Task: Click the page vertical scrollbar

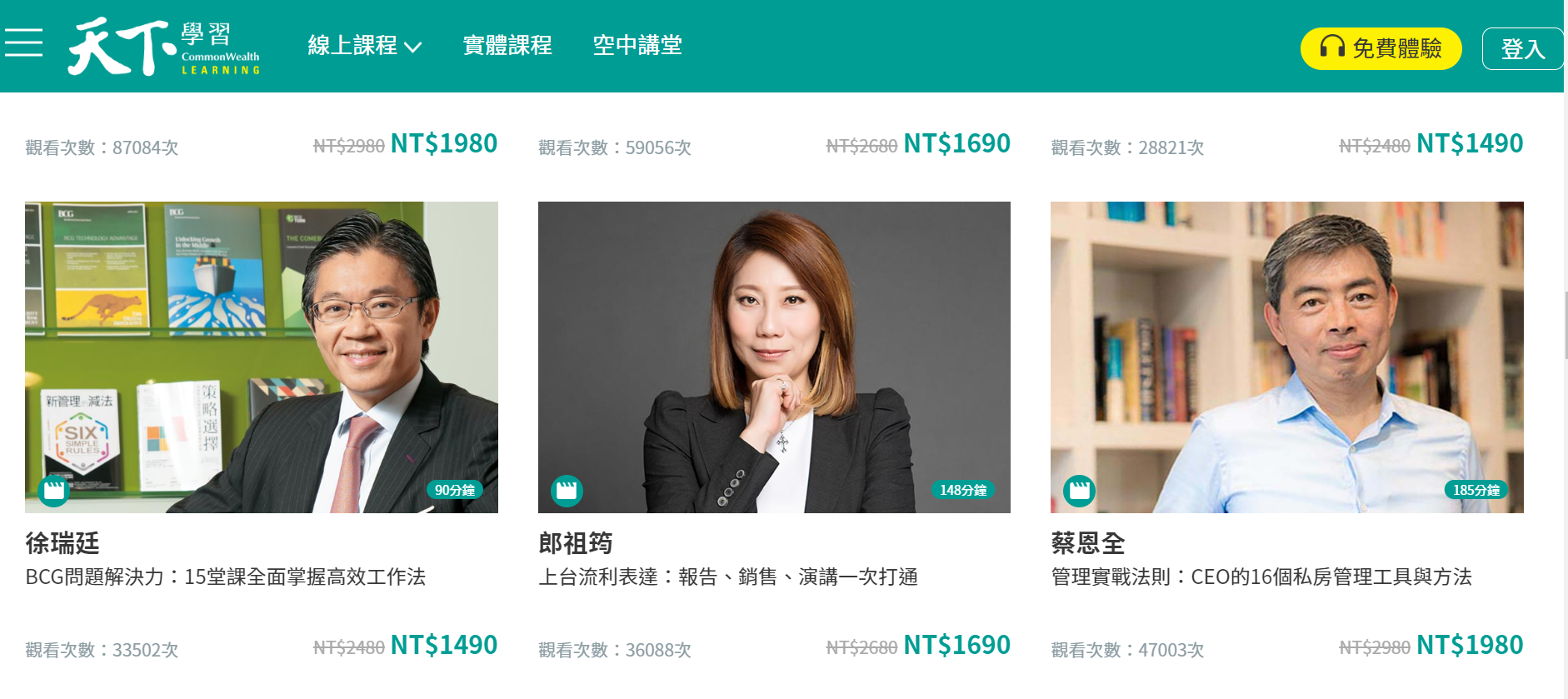Action: [x=1566, y=325]
